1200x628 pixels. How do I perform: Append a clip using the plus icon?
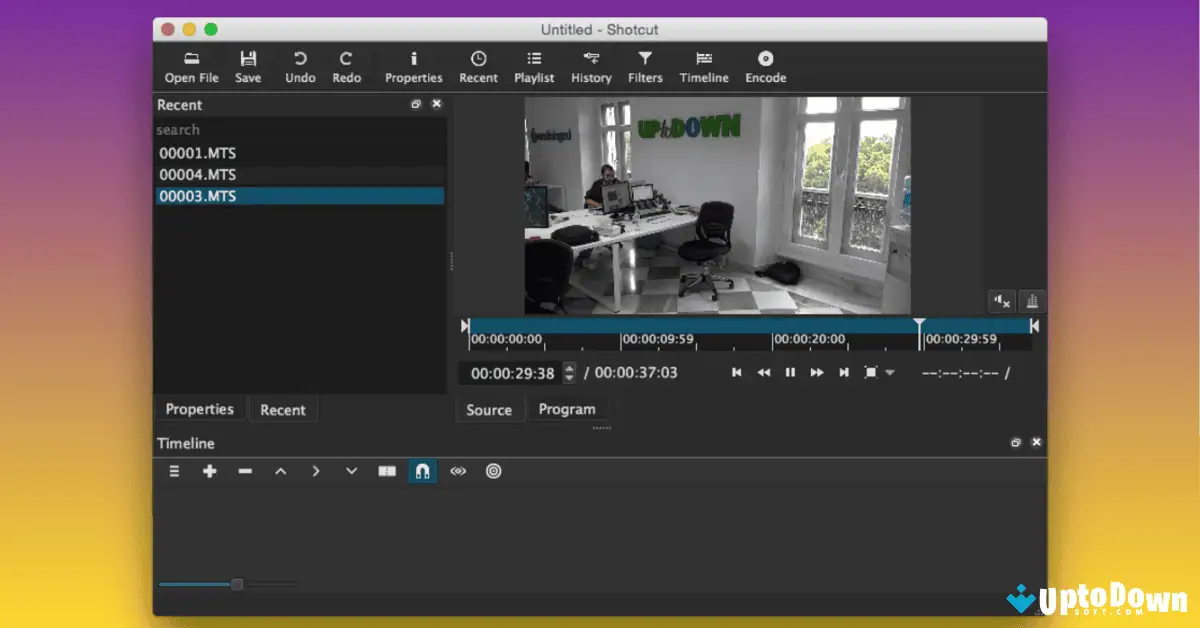(209, 471)
